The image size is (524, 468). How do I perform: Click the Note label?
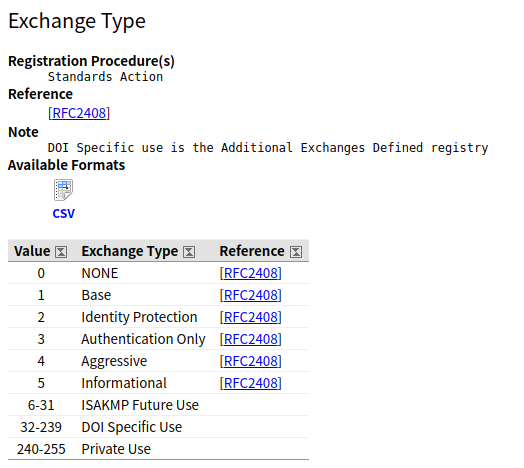pyautogui.click(x=23, y=132)
